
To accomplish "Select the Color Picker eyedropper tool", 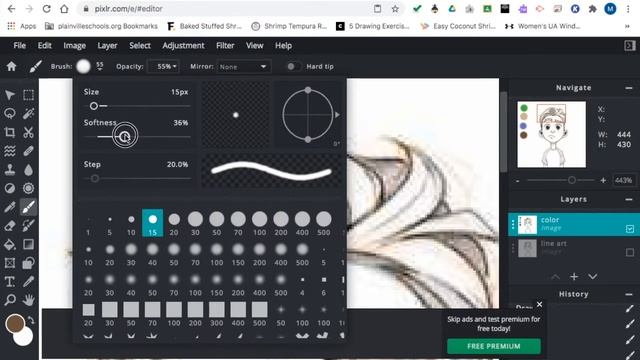I will 28,282.
